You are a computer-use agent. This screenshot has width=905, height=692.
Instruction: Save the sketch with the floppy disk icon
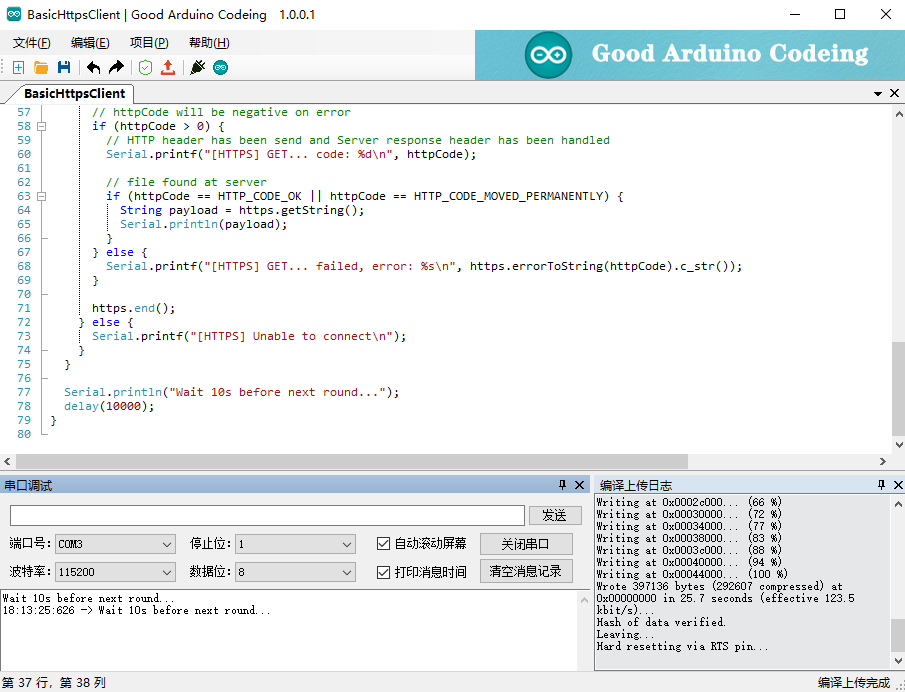(x=65, y=67)
